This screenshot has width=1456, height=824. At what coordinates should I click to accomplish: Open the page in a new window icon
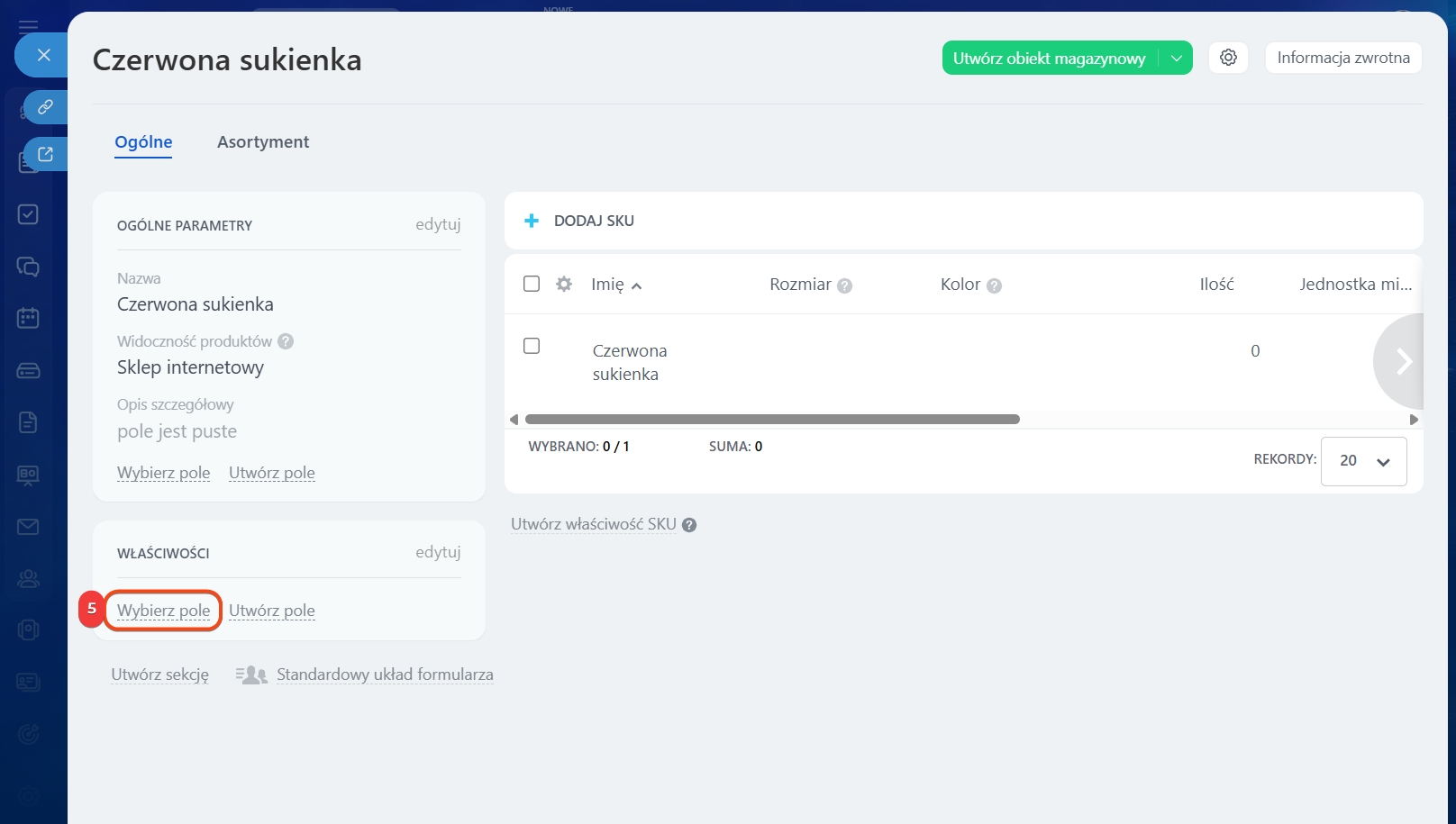(x=44, y=154)
